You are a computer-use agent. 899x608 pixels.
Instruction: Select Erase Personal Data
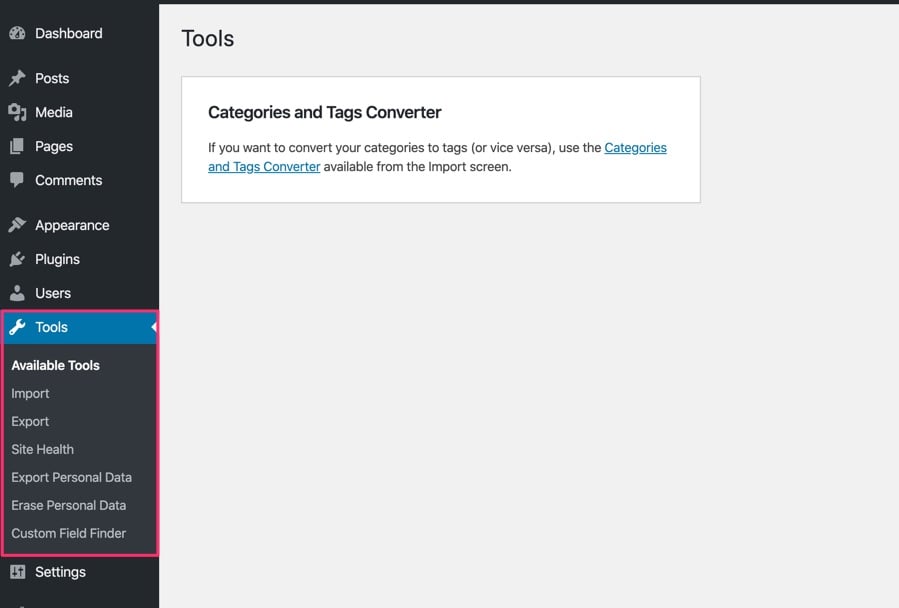point(69,505)
